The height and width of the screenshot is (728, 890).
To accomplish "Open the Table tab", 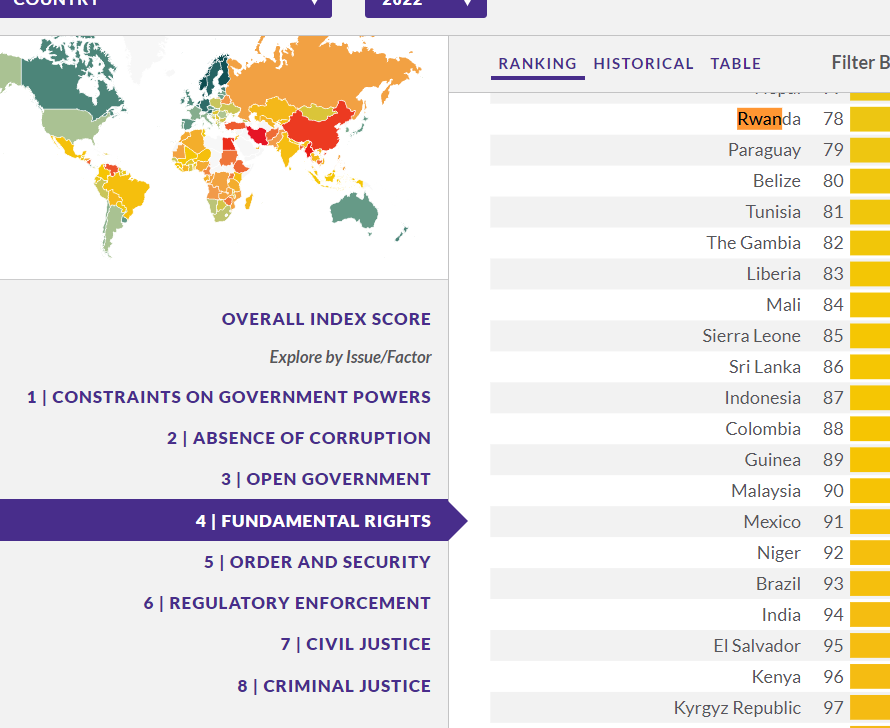I will click(x=735, y=64).
